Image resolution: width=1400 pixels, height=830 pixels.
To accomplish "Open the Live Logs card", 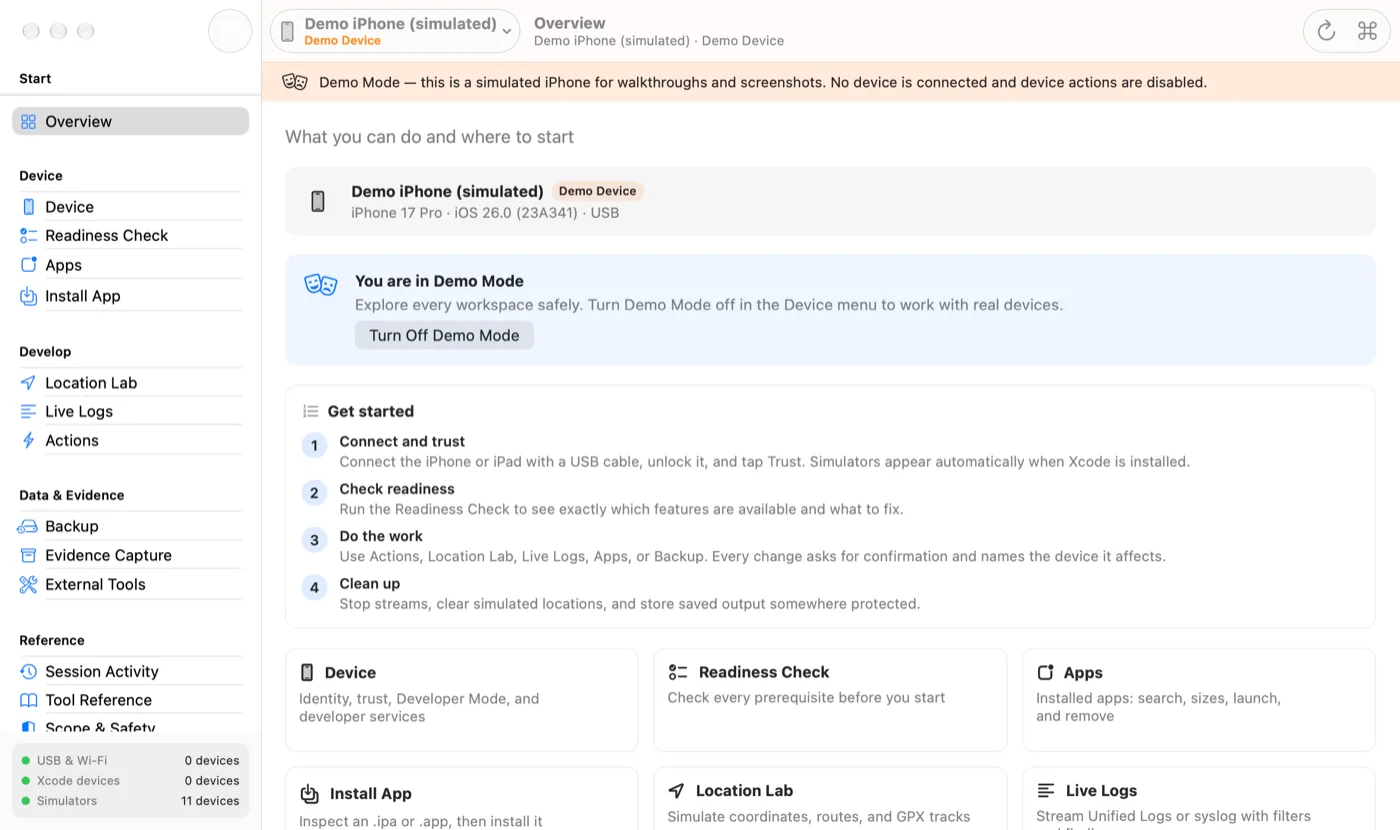I will point(1199,798).
